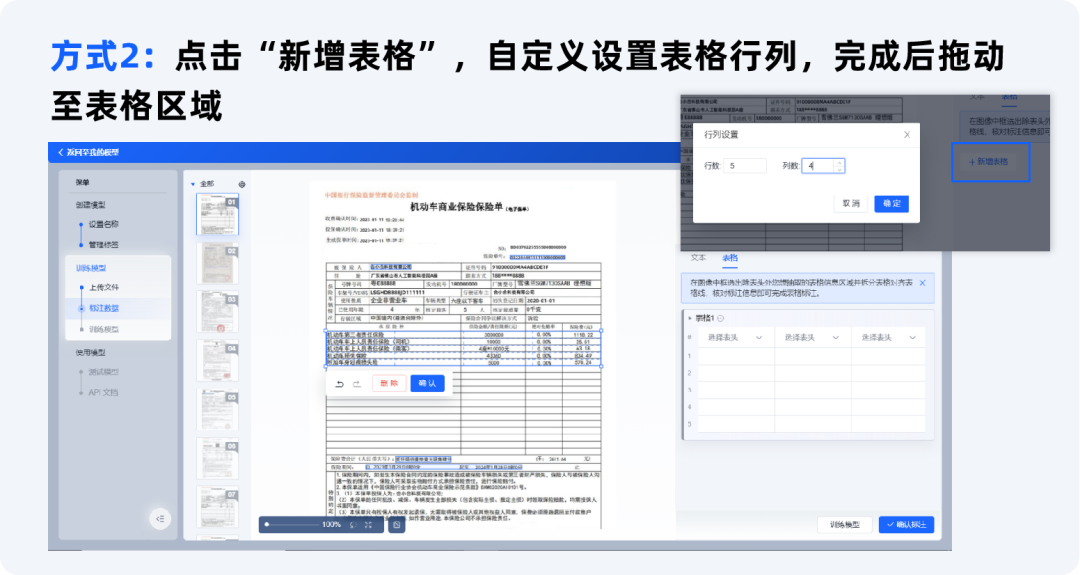Open the API 文档 step

point(103,393)
